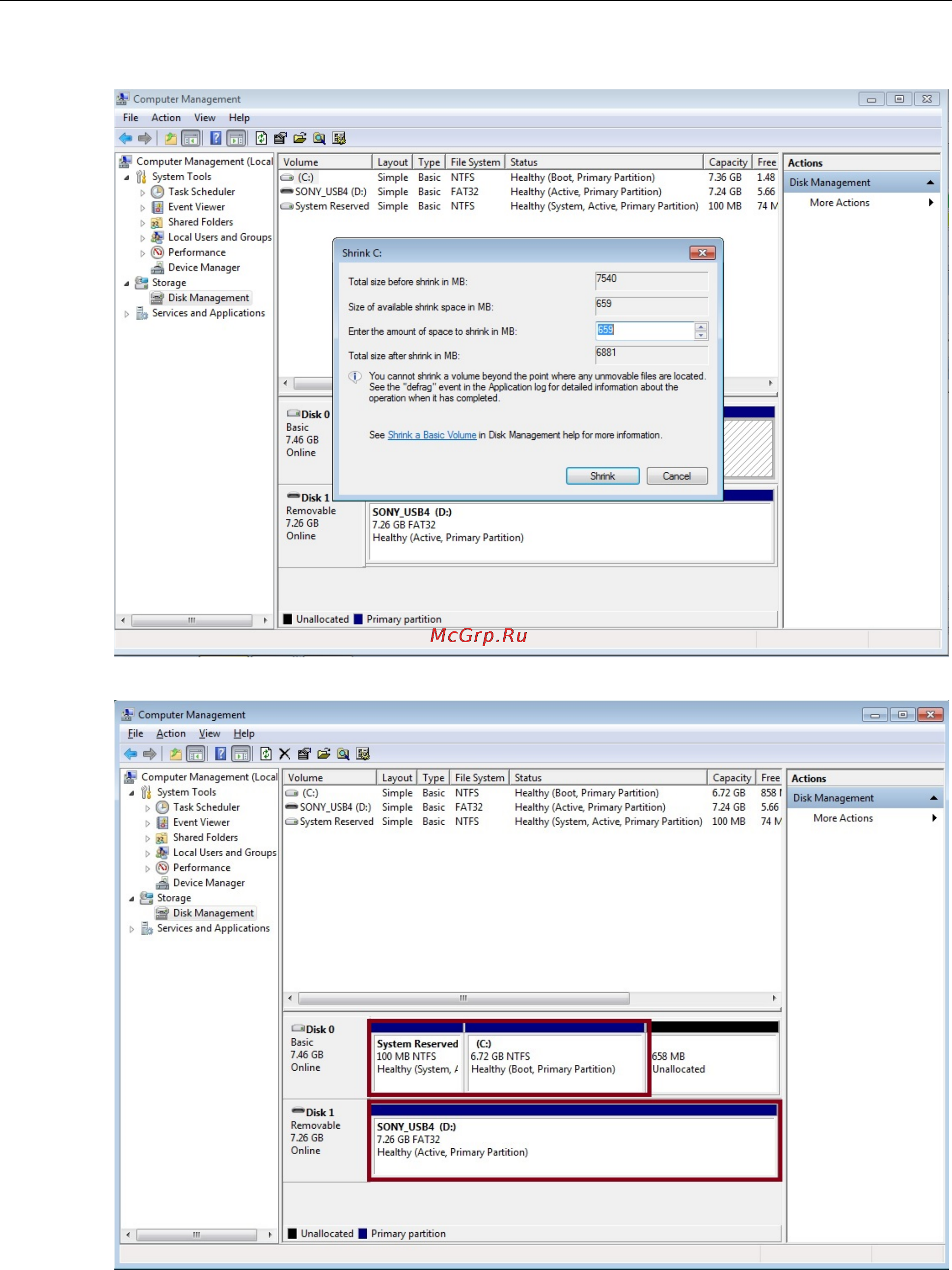Select the SONY_USB4 (D:) row in upper volume list
Image resolution: width=952 pixels, height=1270 pixels.
pos(528,192)
